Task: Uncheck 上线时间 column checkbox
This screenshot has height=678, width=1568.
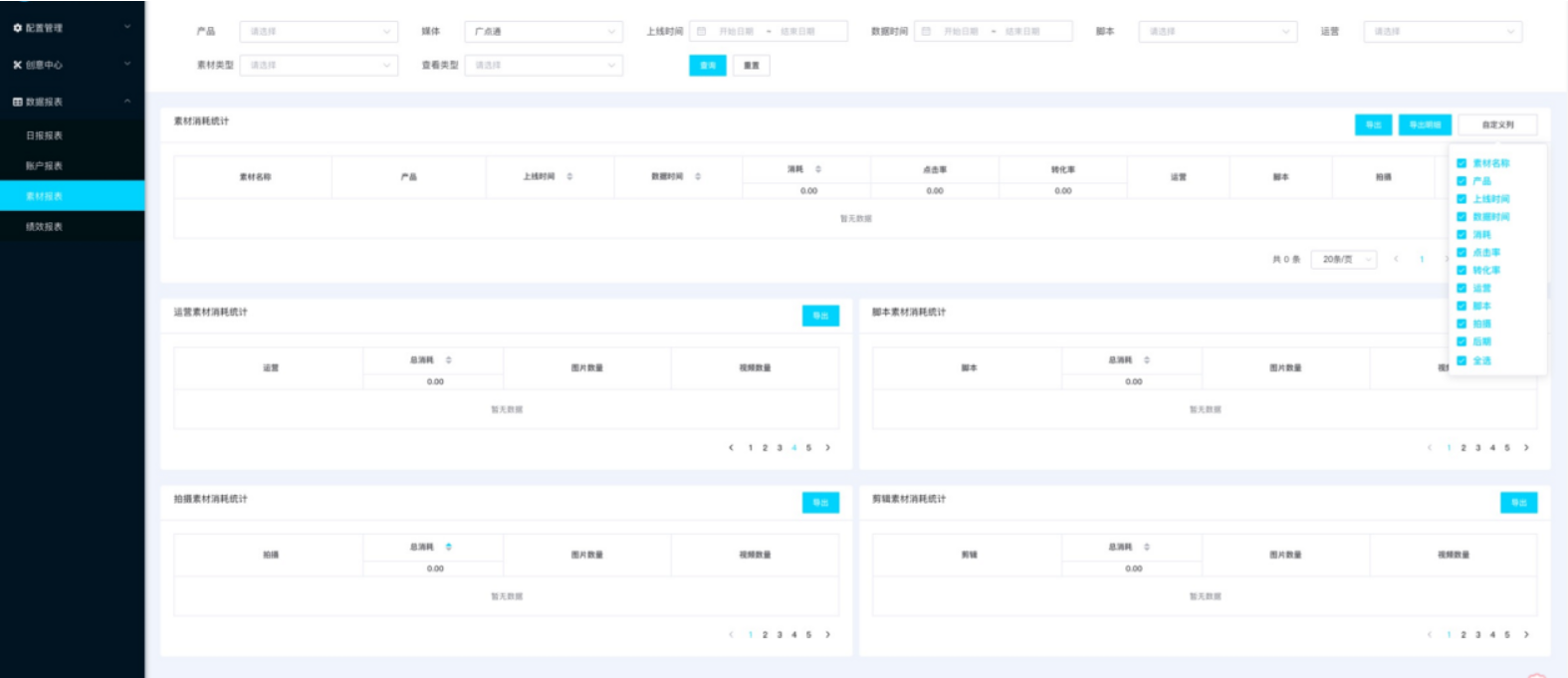Action: pyautogui.click(x=1461, y=199)
